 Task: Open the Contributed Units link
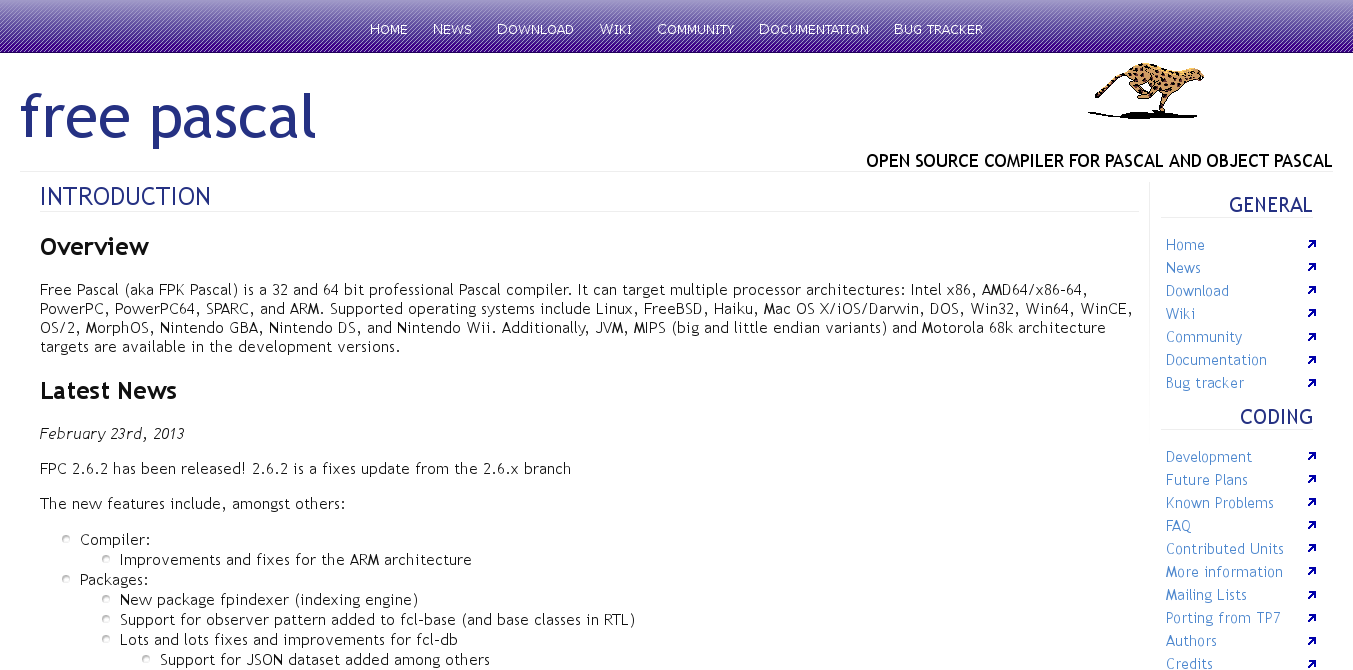1225,549
